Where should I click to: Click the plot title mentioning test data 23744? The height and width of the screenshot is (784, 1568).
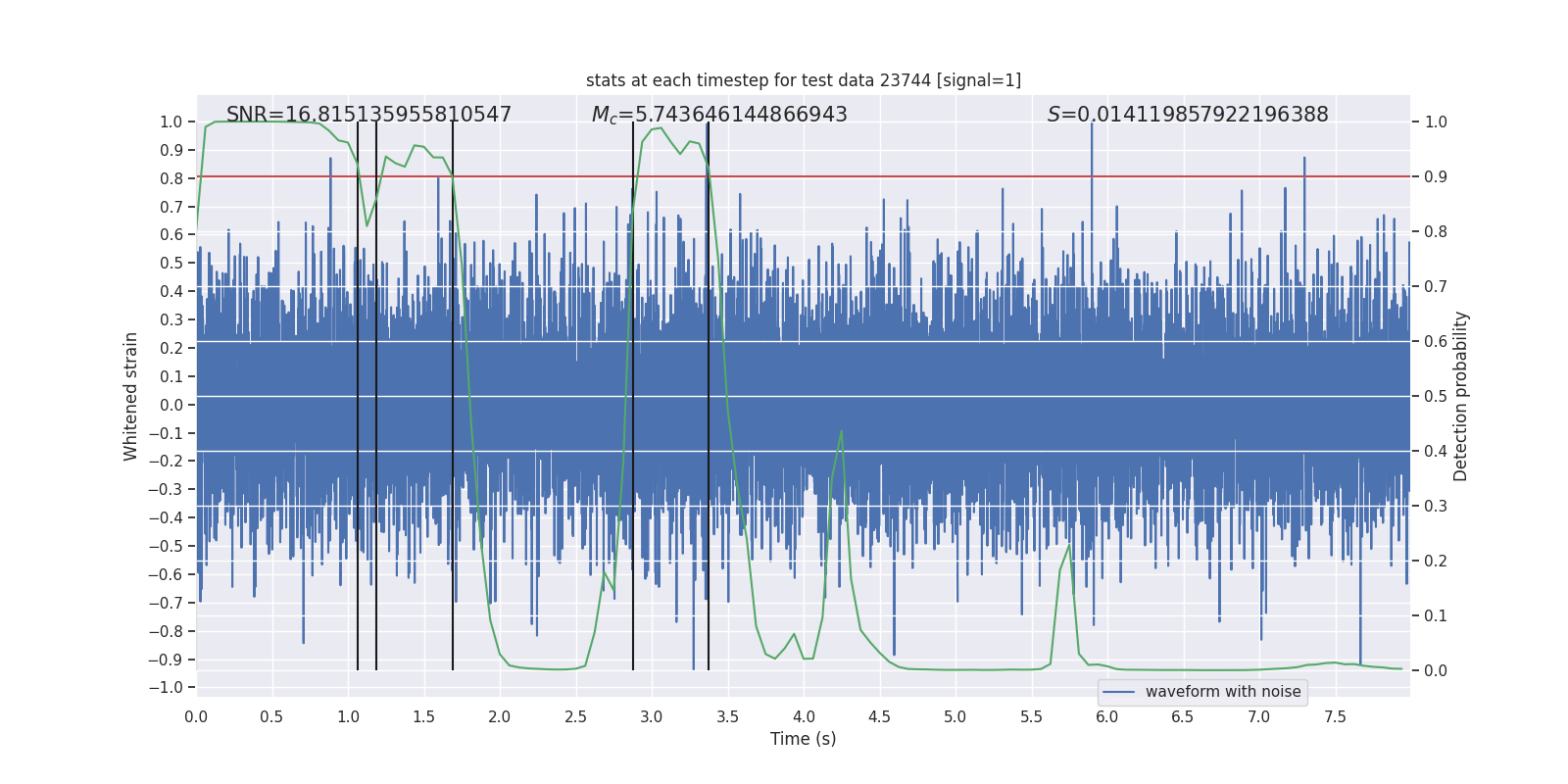804,80
